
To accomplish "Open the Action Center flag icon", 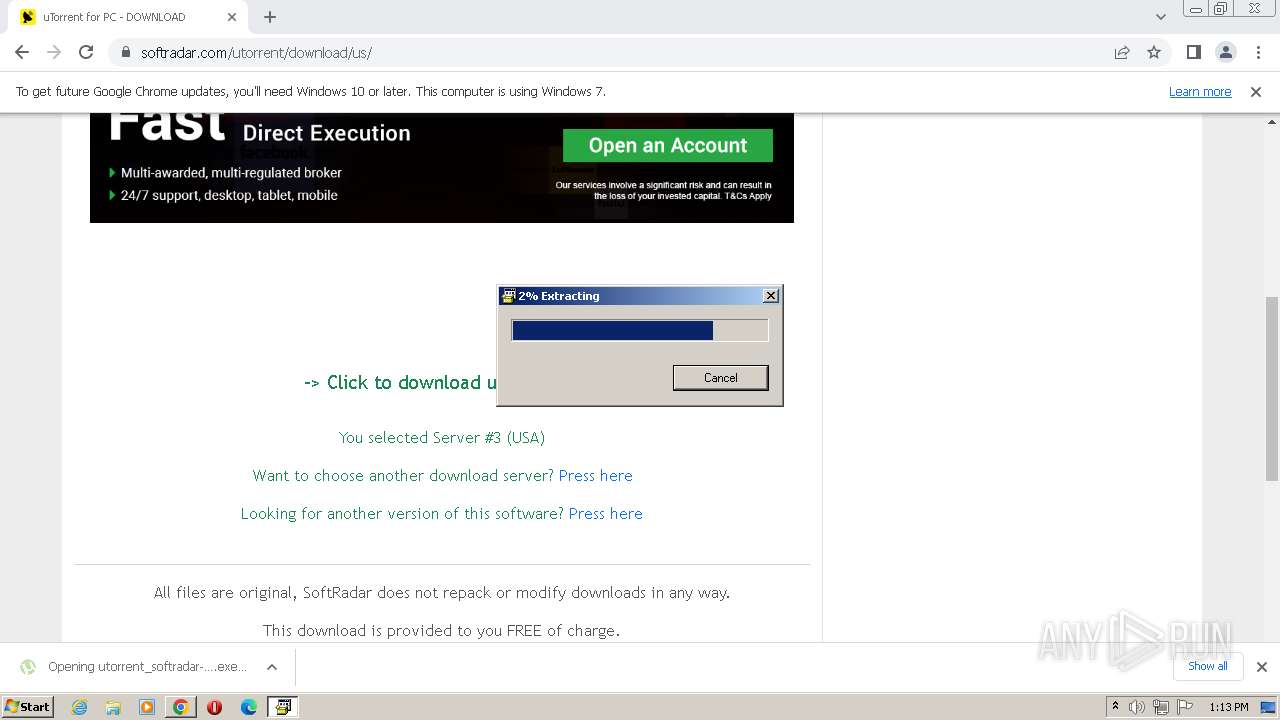I will (x=1183, y=707).
